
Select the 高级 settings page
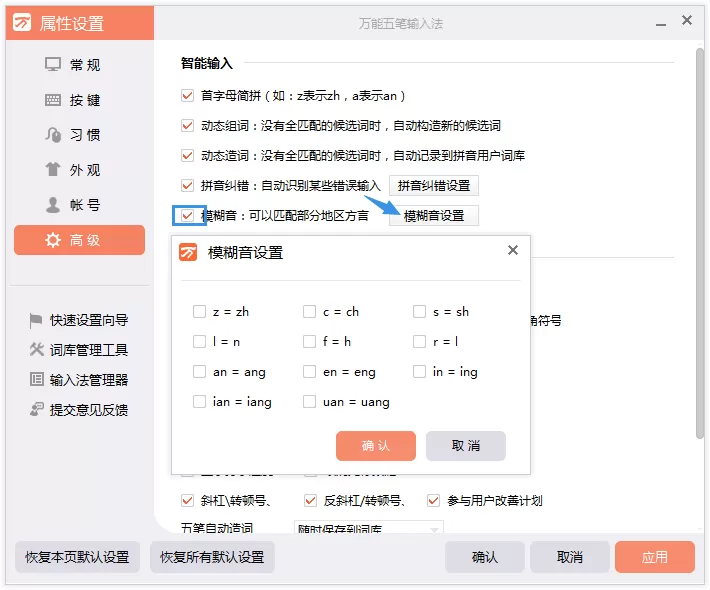79,240
